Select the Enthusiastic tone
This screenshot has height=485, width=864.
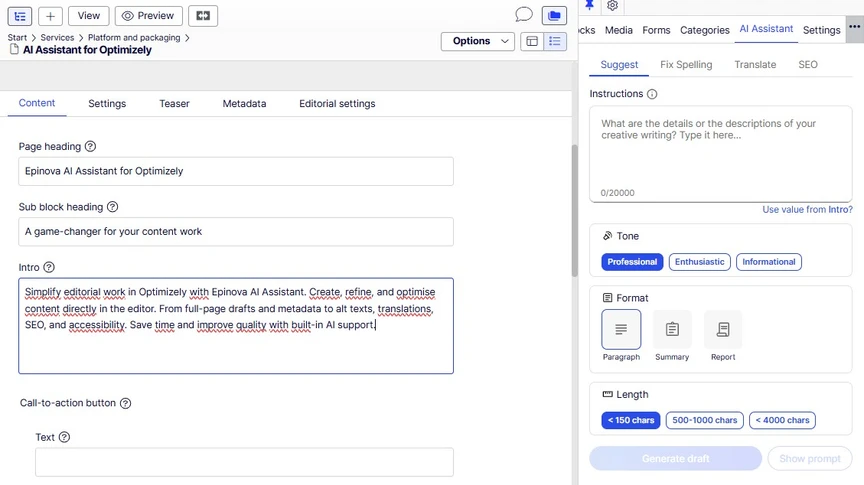pos(700,262)
